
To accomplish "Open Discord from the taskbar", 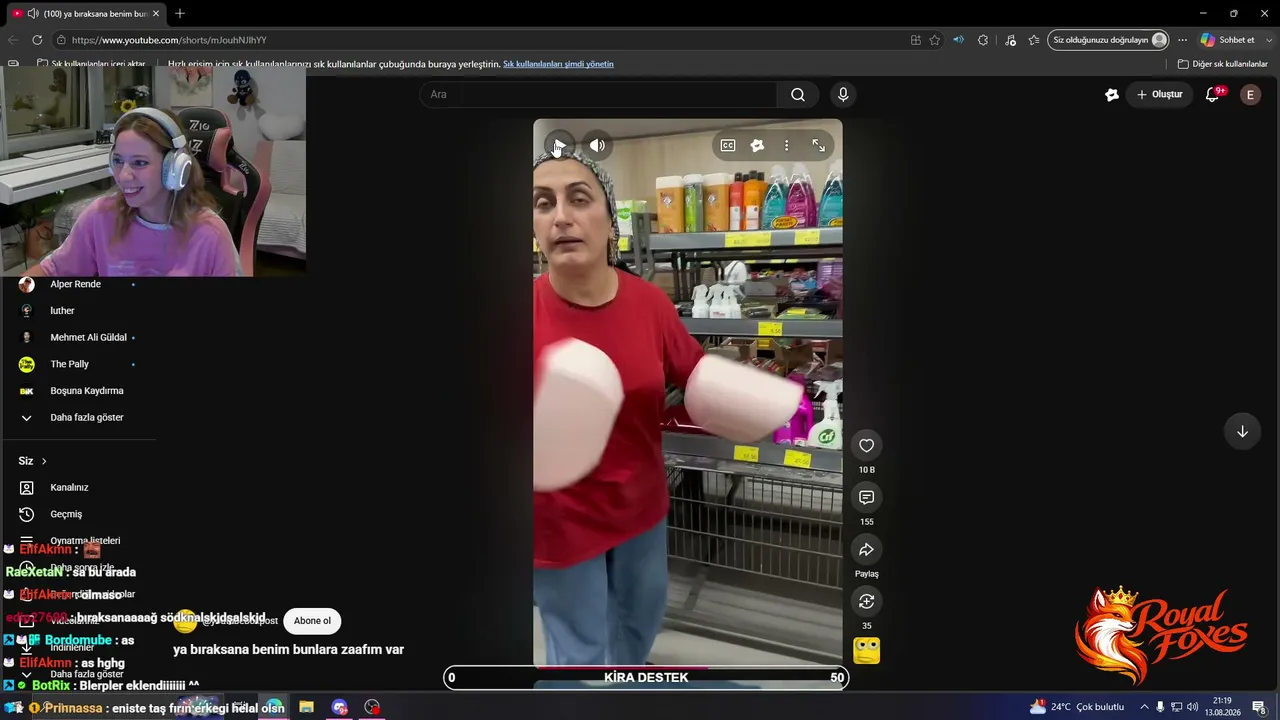I will click(x=339, y=707).
